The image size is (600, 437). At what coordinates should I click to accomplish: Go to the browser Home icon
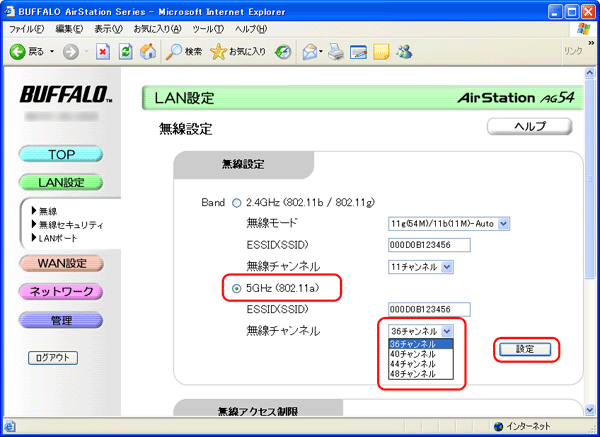(147, 51)
